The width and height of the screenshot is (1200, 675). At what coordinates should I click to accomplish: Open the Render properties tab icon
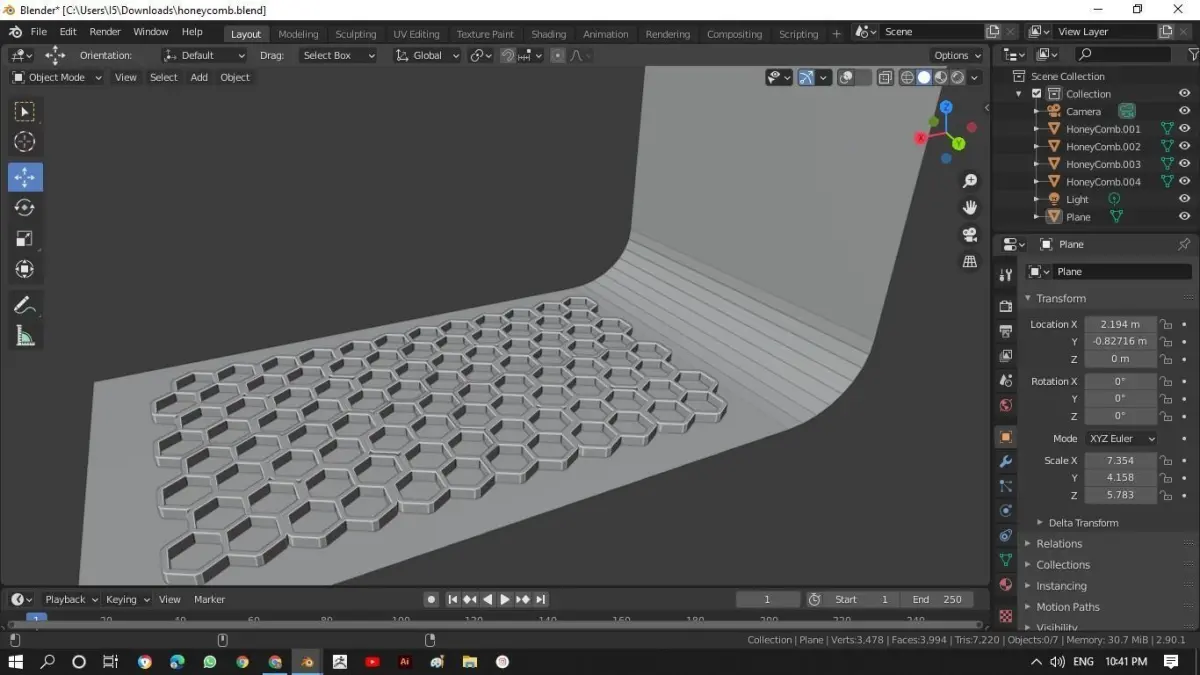click(1006, 306)
